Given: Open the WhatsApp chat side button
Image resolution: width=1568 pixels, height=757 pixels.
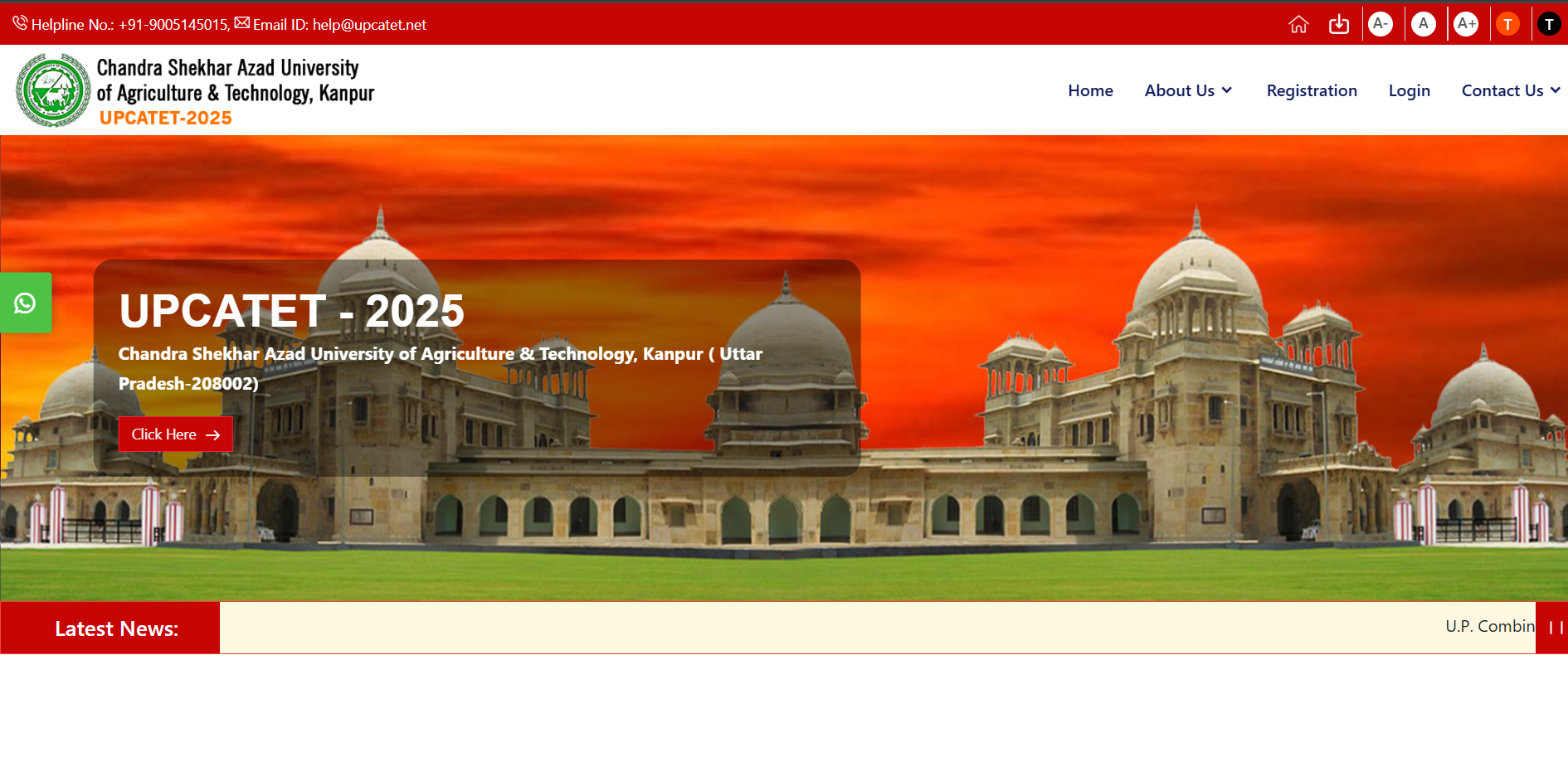Looking at the screenshot, I should click(26, 303).
